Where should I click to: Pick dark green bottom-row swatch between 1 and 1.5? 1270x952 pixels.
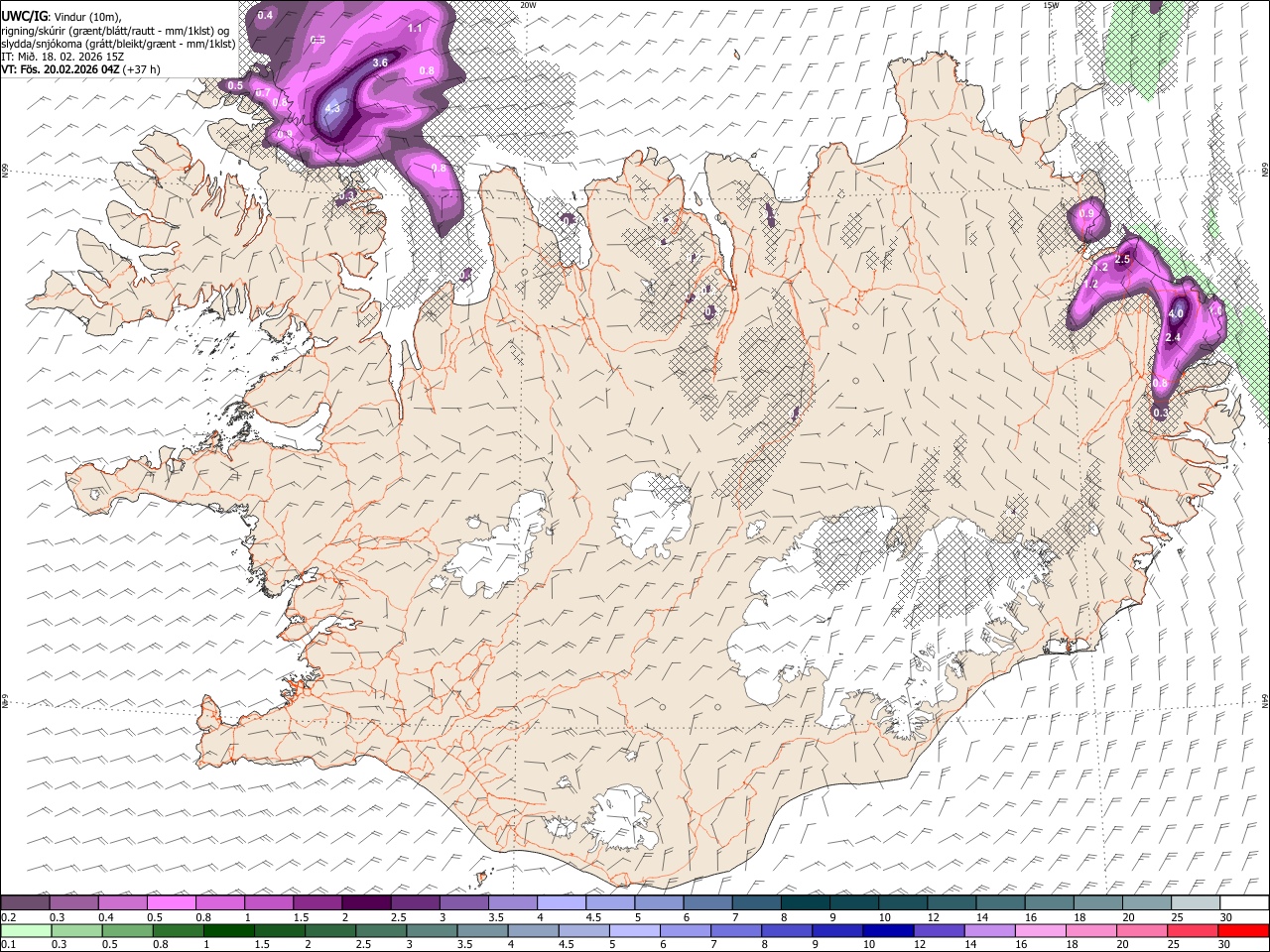click(227, 931)
